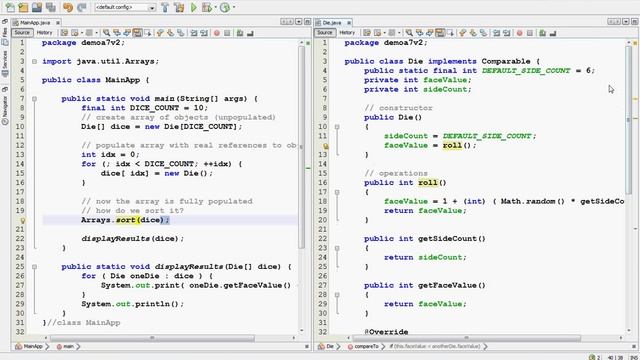Select History view in MainApp.java editor
The image size is (640, 360).
click(44, 33)
